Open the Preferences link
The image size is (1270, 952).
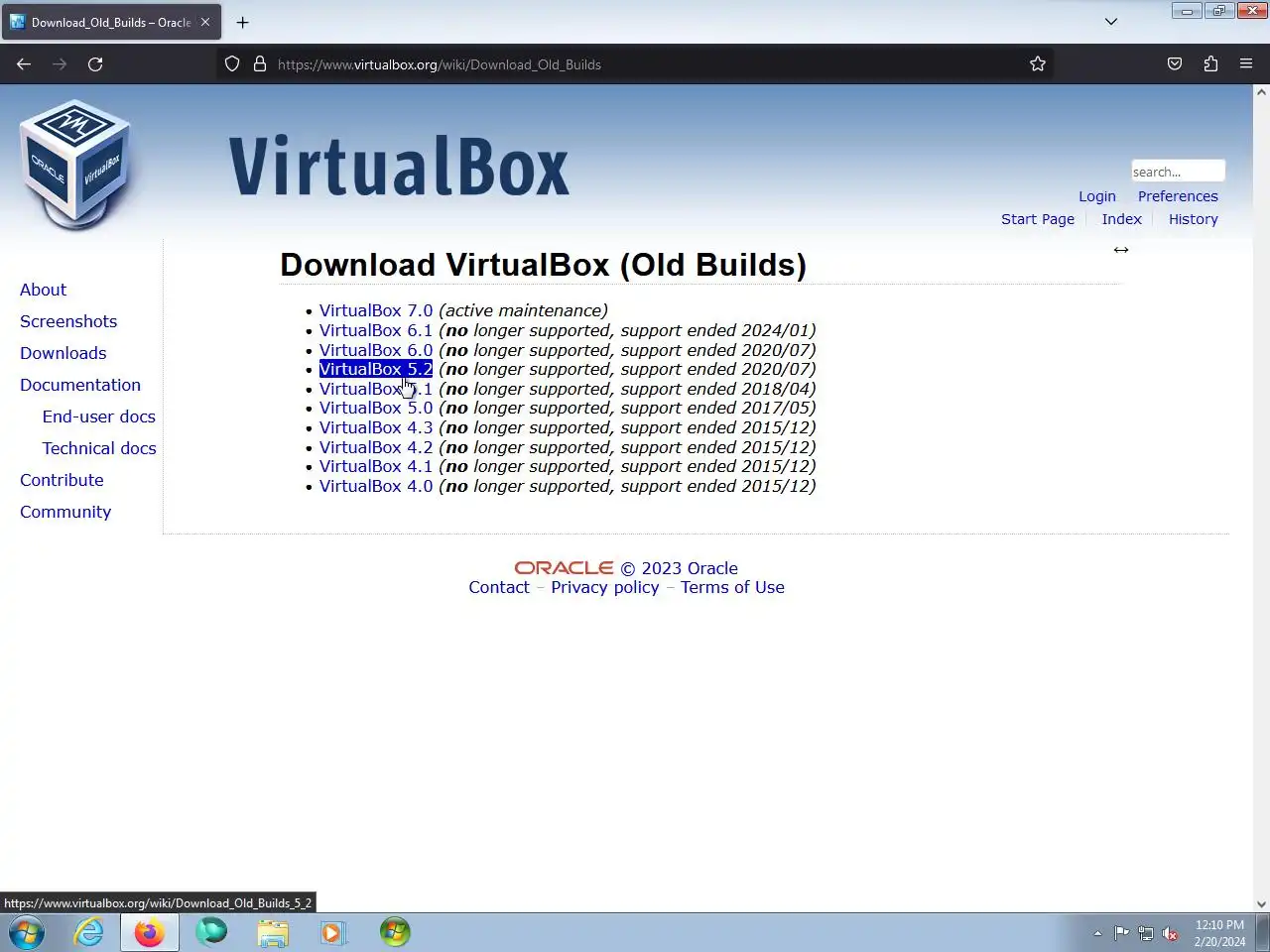point(1178,196)
